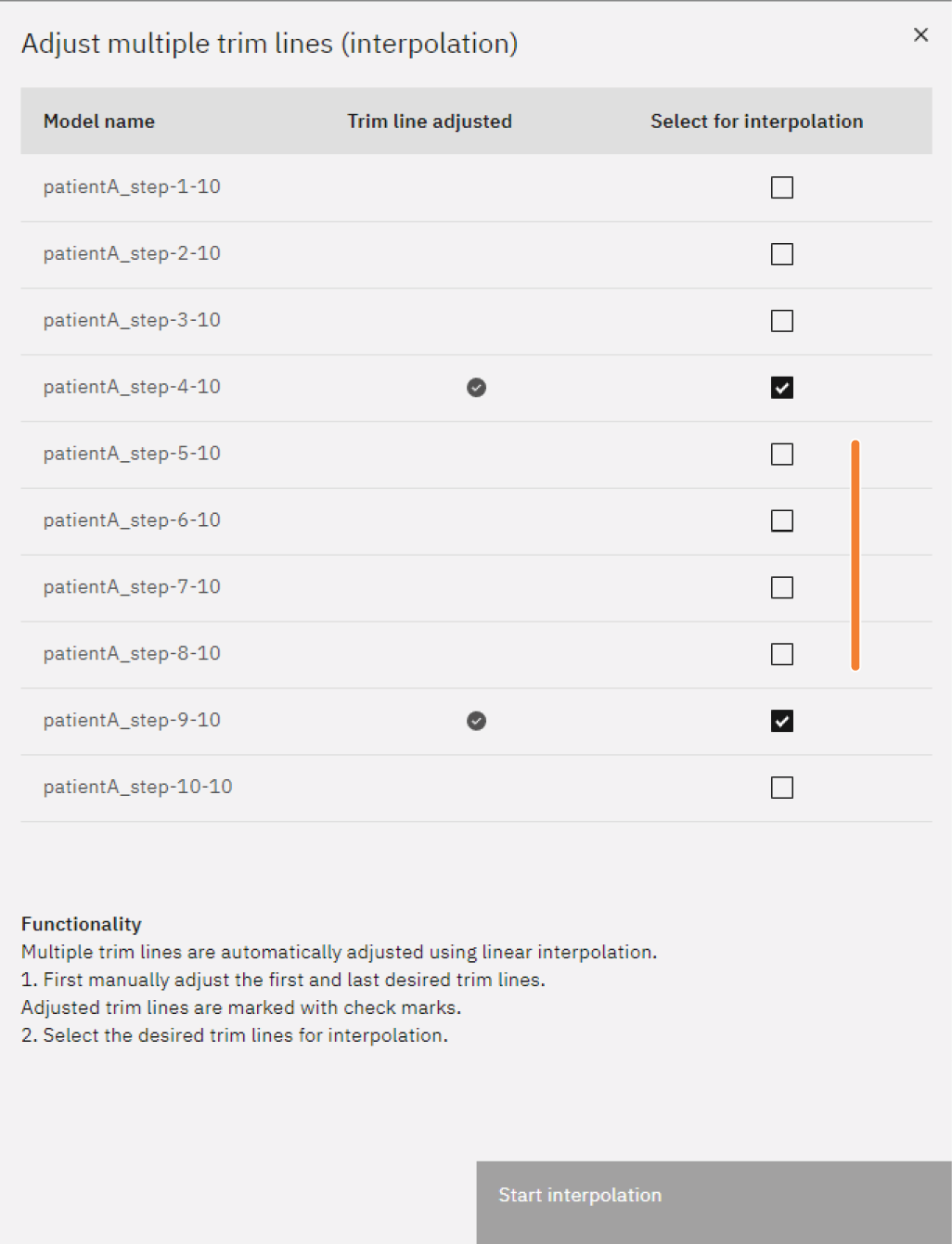952x1244 pixels.
Task: Click the orange vertical bar indicator
Action: [x=855, y=555]
